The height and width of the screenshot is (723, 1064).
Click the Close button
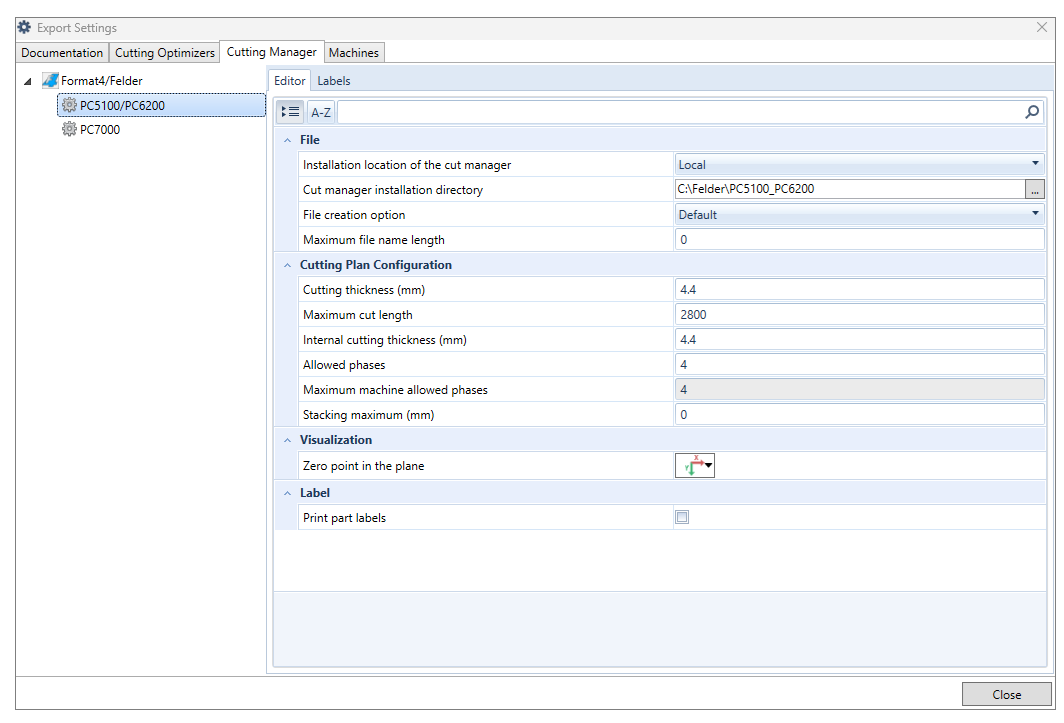(1006, 694)
